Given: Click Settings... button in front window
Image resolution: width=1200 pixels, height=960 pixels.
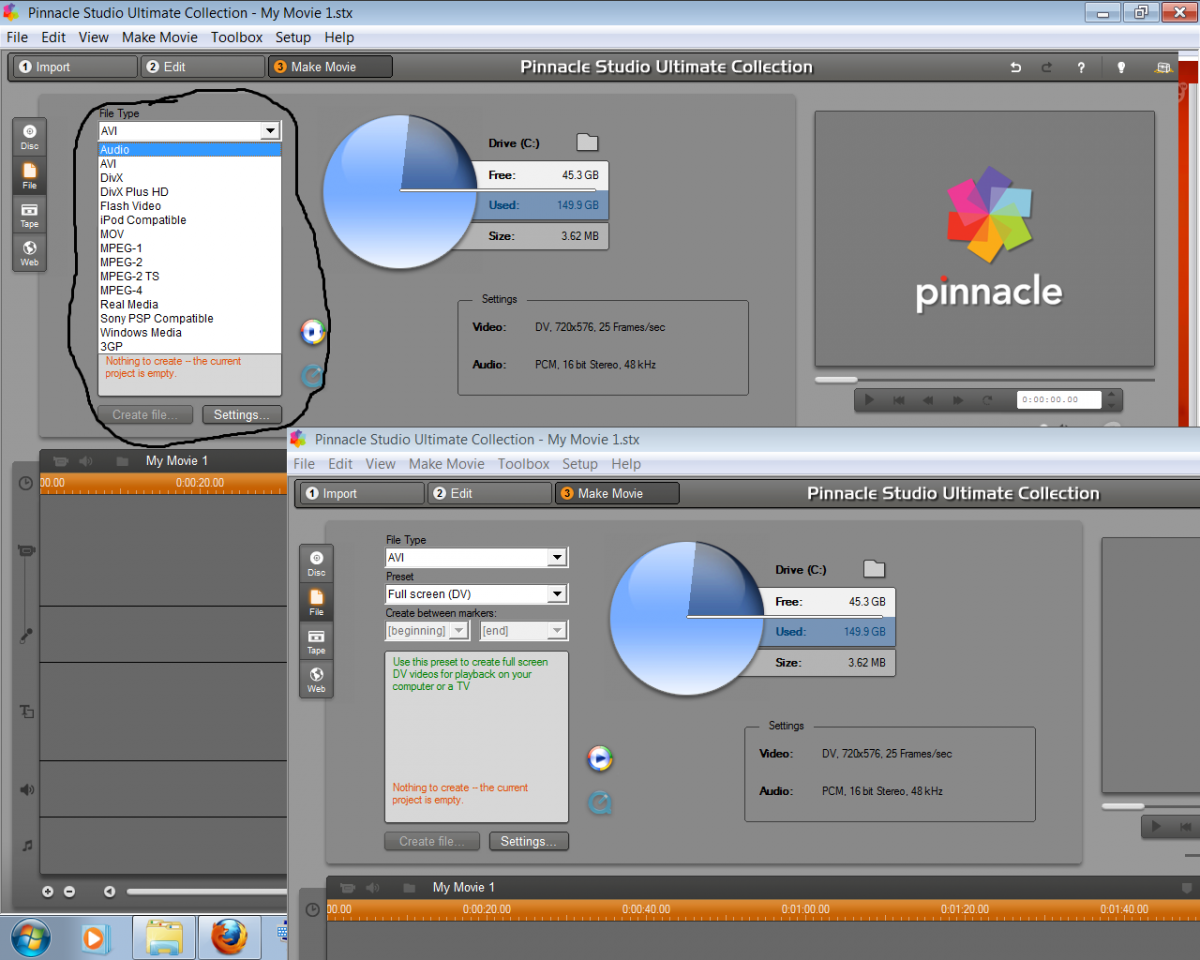Looking at the screenshot, I should [x=529, y=841].
